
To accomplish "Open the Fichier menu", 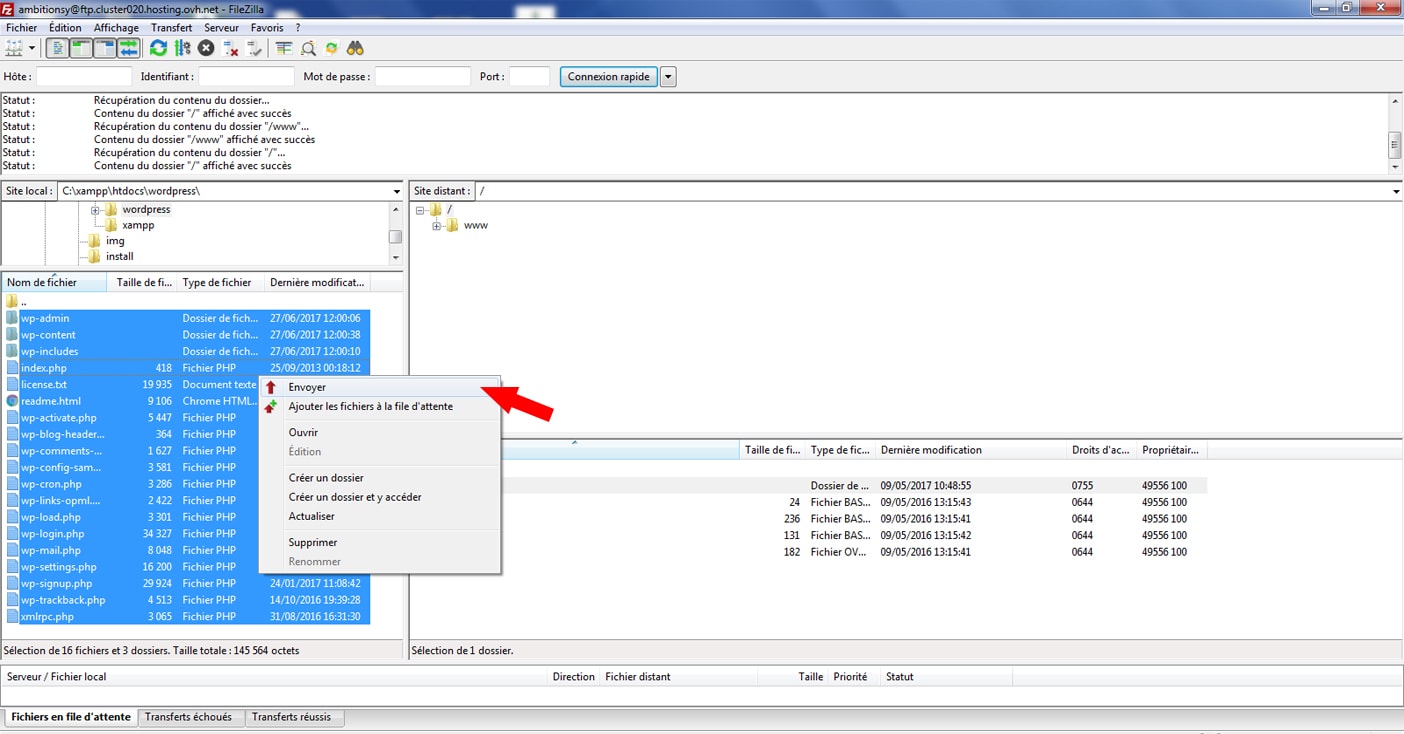I will tap(21, 28).
